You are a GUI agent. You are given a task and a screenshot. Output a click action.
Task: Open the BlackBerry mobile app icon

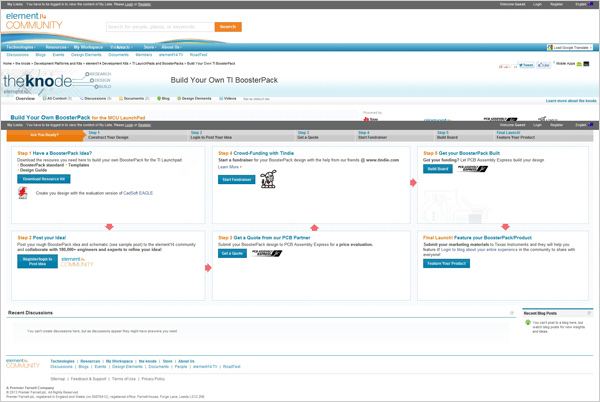pos(586,64)
